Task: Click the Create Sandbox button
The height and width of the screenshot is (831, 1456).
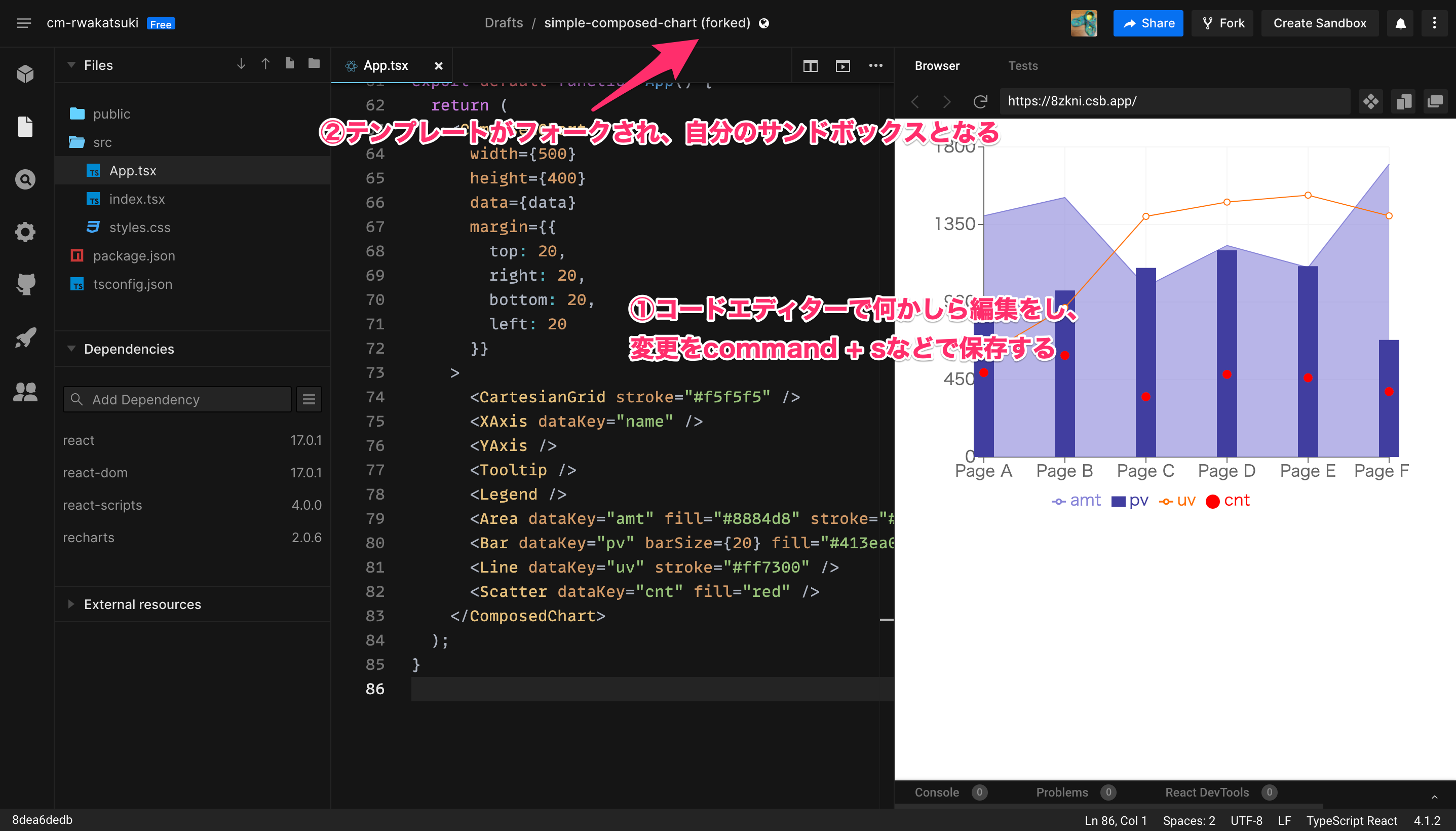Action: coord(1320,23)
